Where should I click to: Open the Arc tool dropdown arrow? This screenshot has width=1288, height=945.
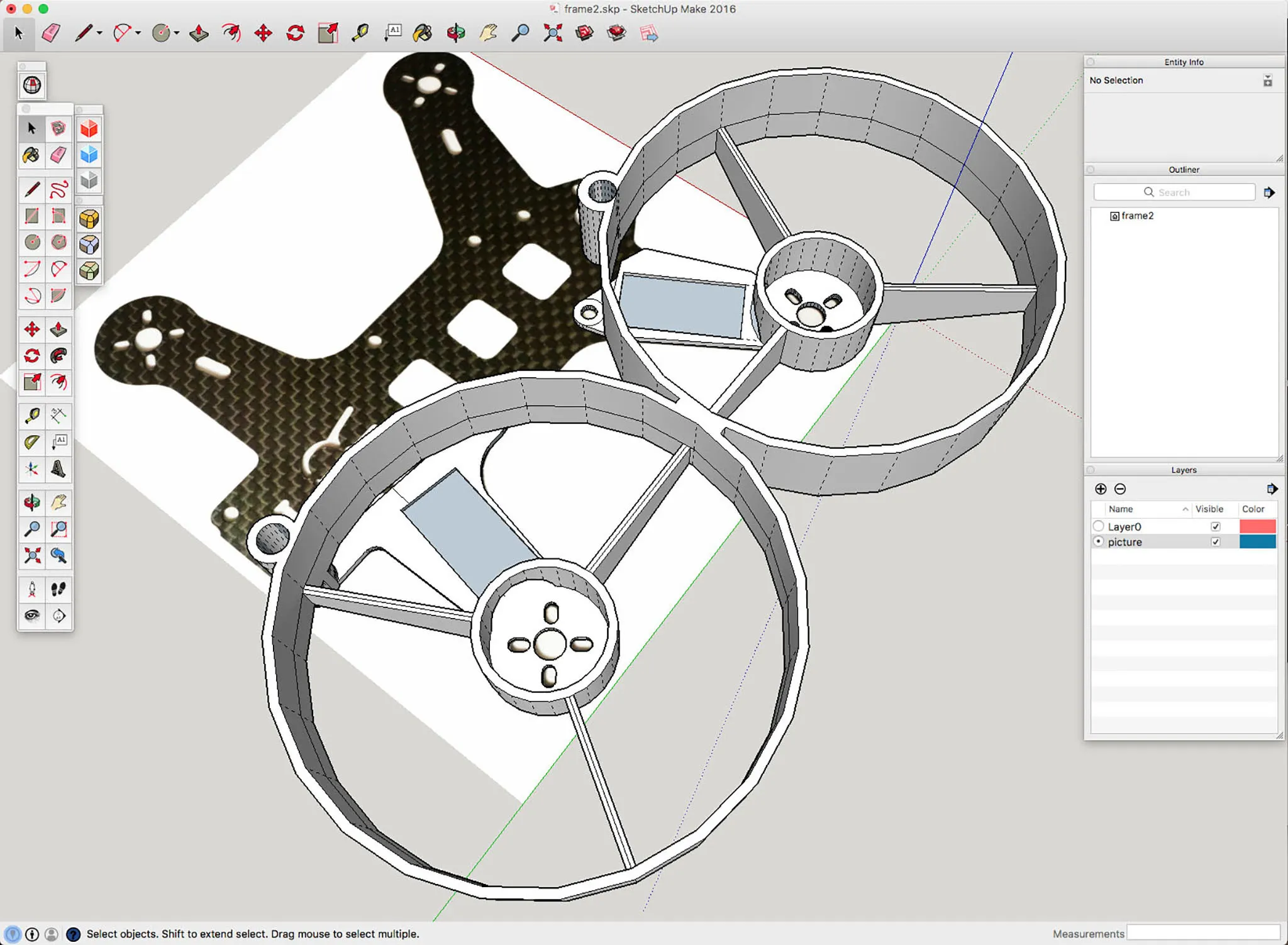(138, 33)
